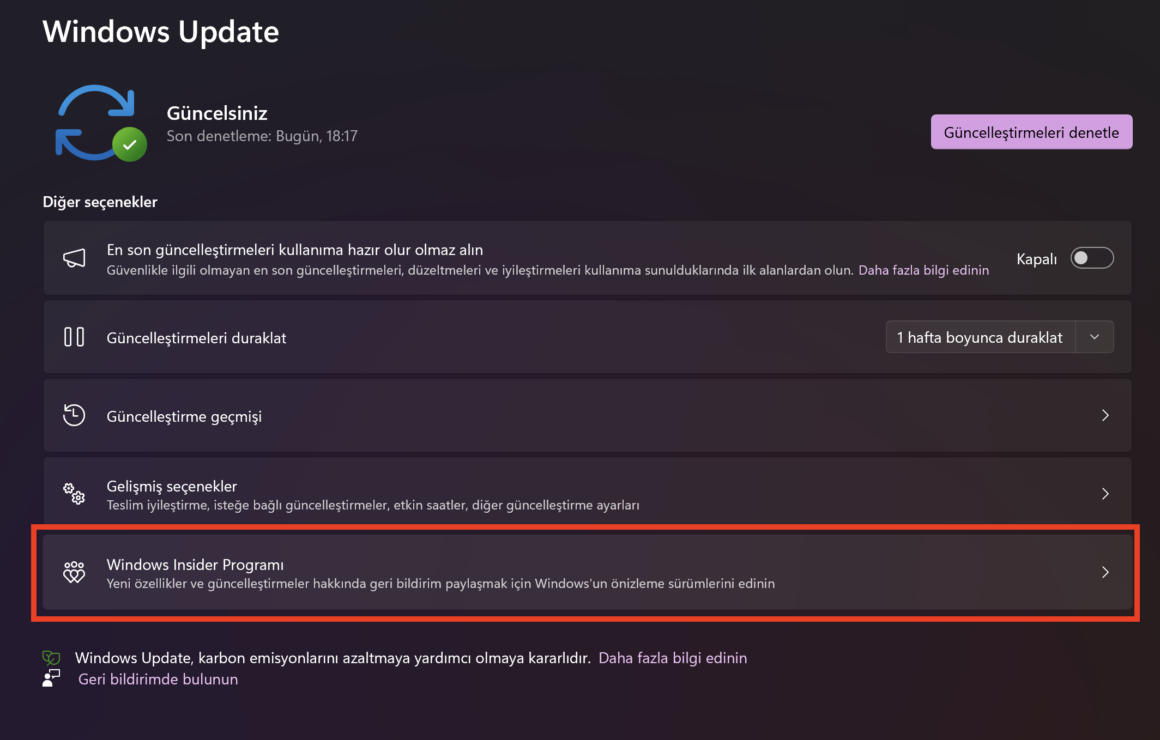Click the Geri bildirimde bulunun link
This screenshot has width=1160, height=740.
click(158, 679)
